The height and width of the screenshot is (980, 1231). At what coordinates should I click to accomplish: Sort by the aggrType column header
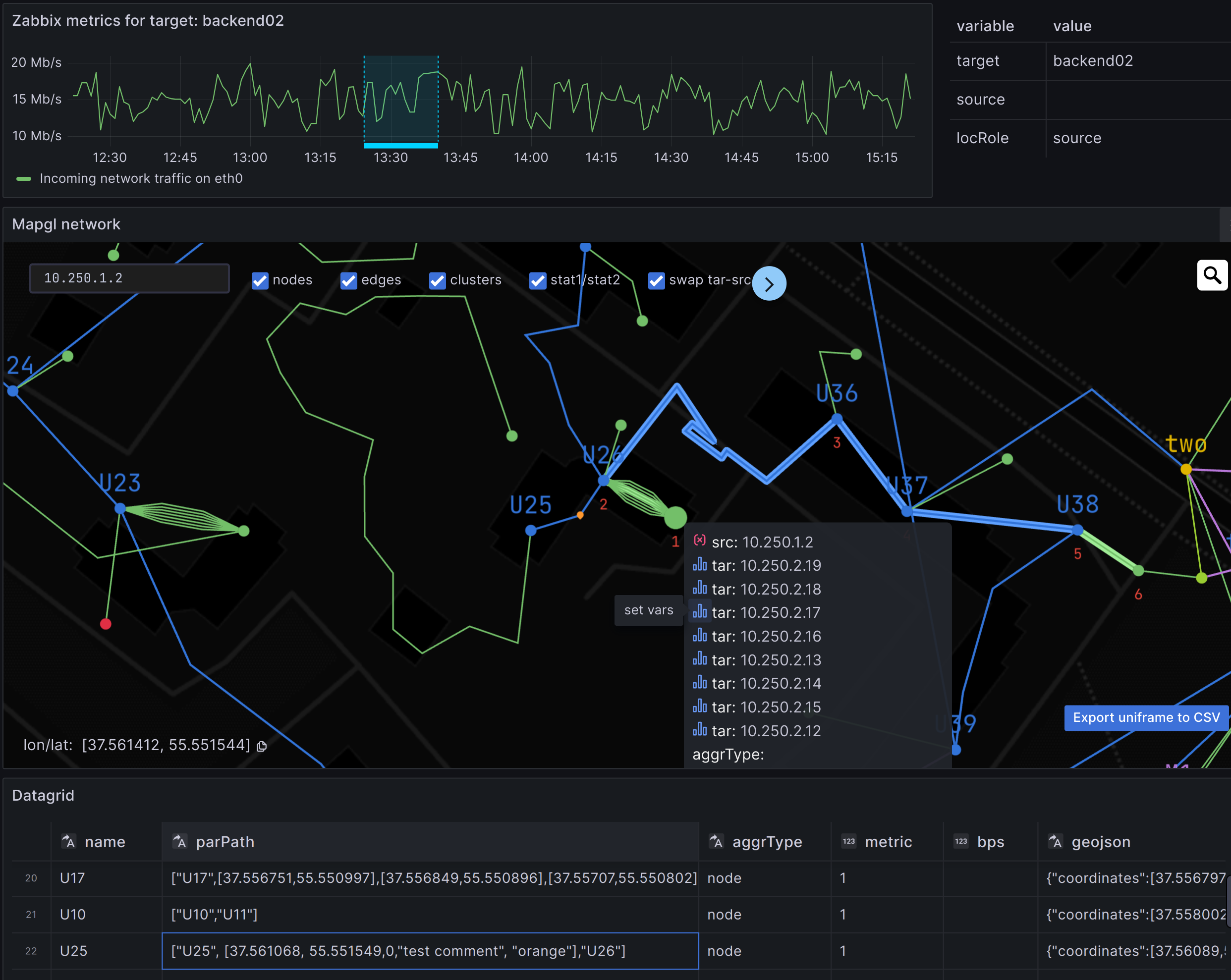coord(767,841)
